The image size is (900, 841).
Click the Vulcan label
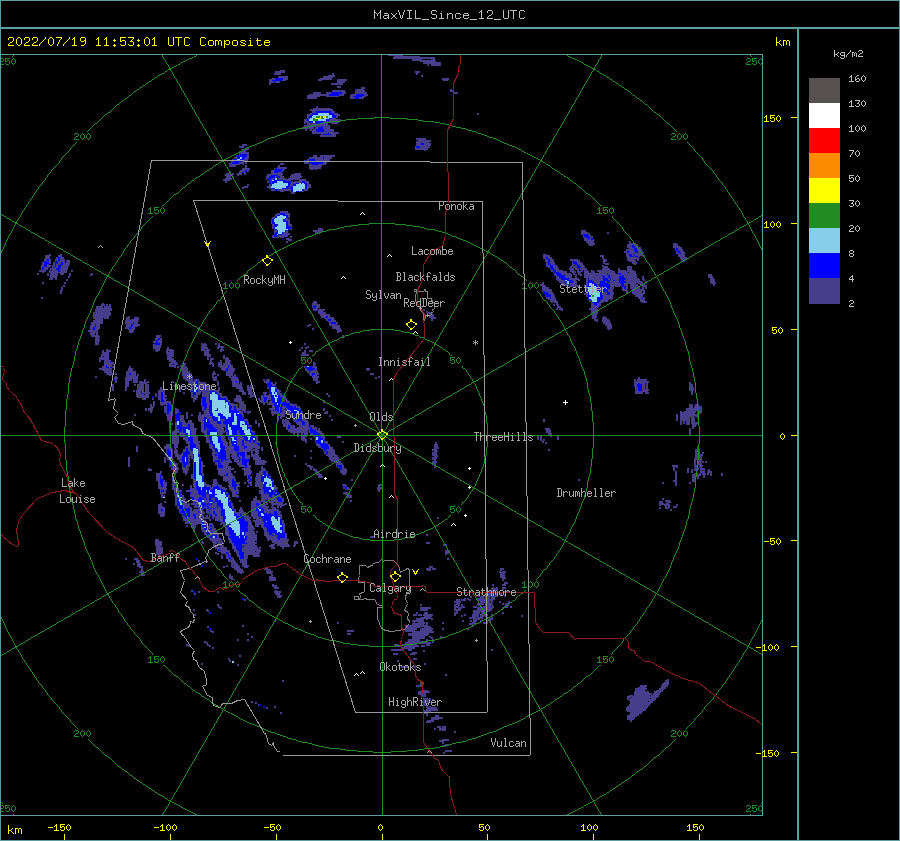tap(509, 743)
